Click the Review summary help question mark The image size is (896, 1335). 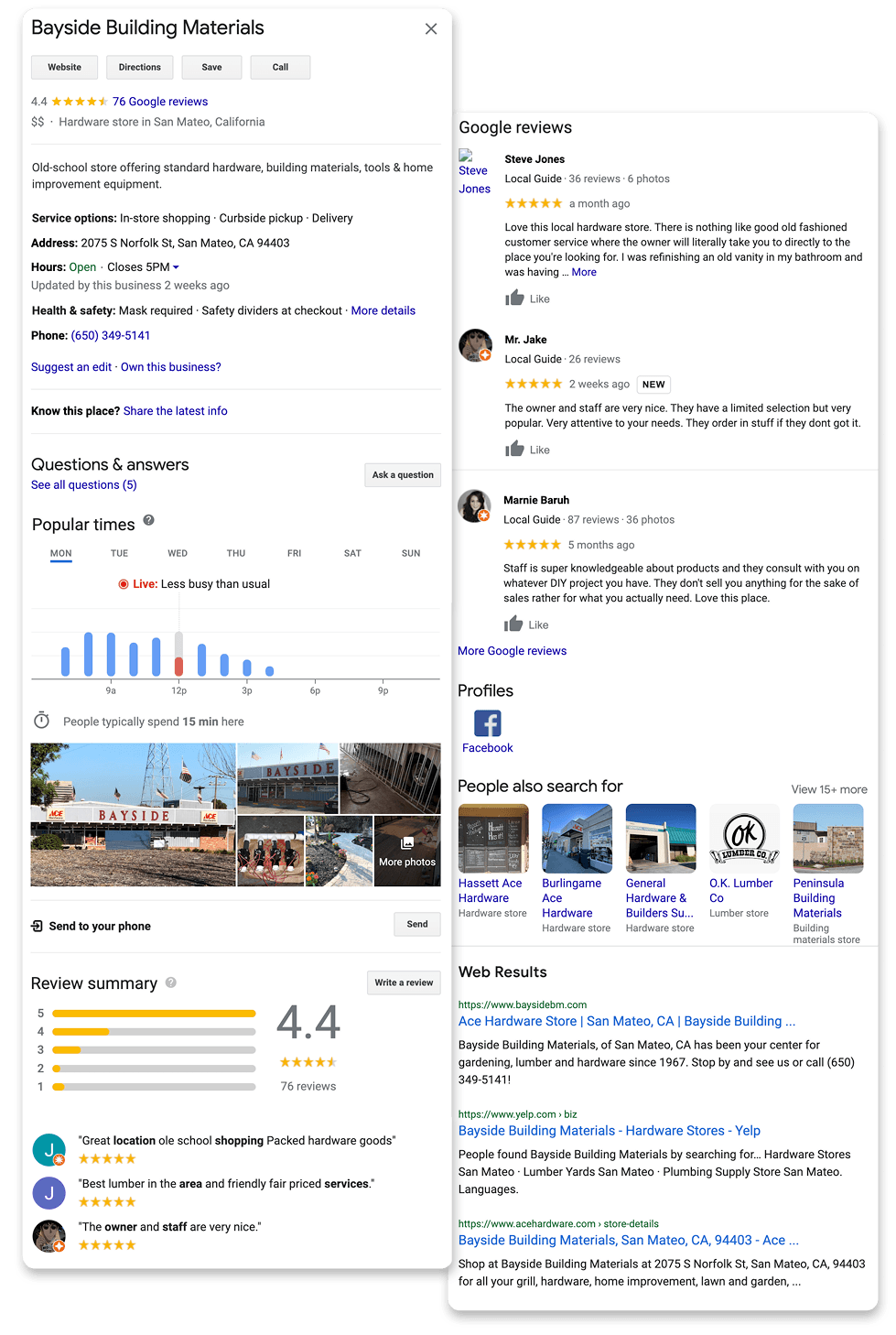[x=171, y=982]
